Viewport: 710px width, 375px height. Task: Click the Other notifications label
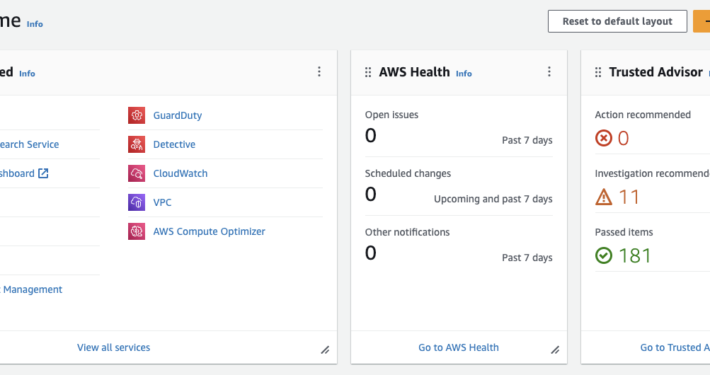tap(407, 232)
